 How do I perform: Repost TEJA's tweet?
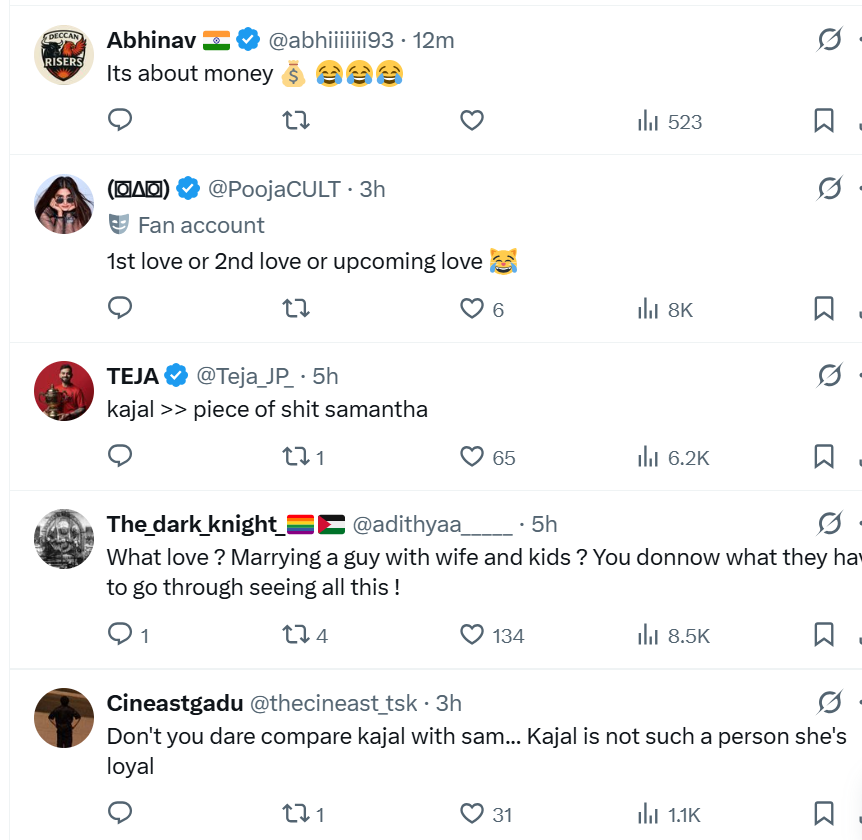coord(296,457)
